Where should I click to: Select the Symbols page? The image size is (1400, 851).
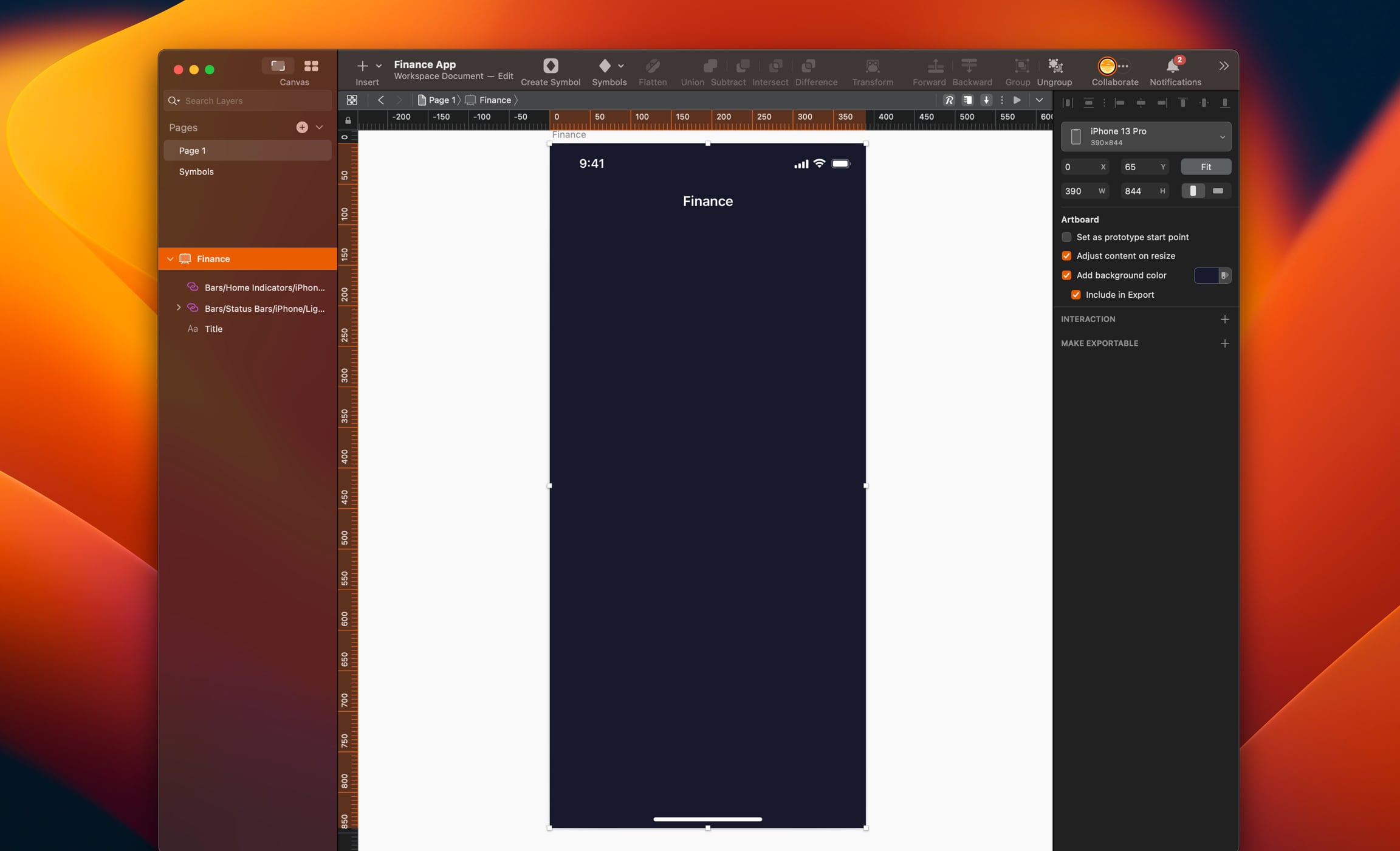point(196,172)
